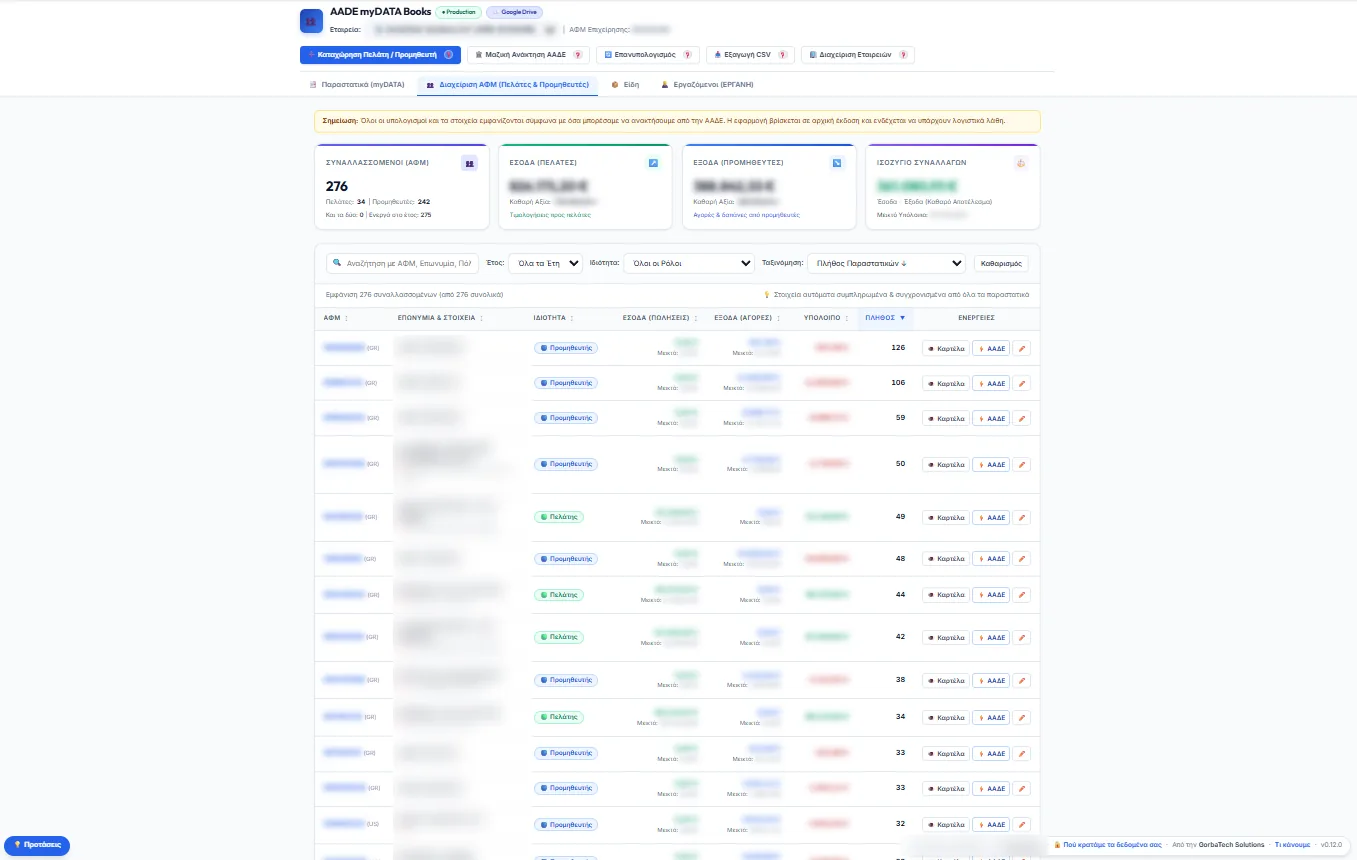Click the edit pencil in the 44-count row
Viewport: 1357px width, 860px height.
pyautogui.click(x=1021, y=595)
